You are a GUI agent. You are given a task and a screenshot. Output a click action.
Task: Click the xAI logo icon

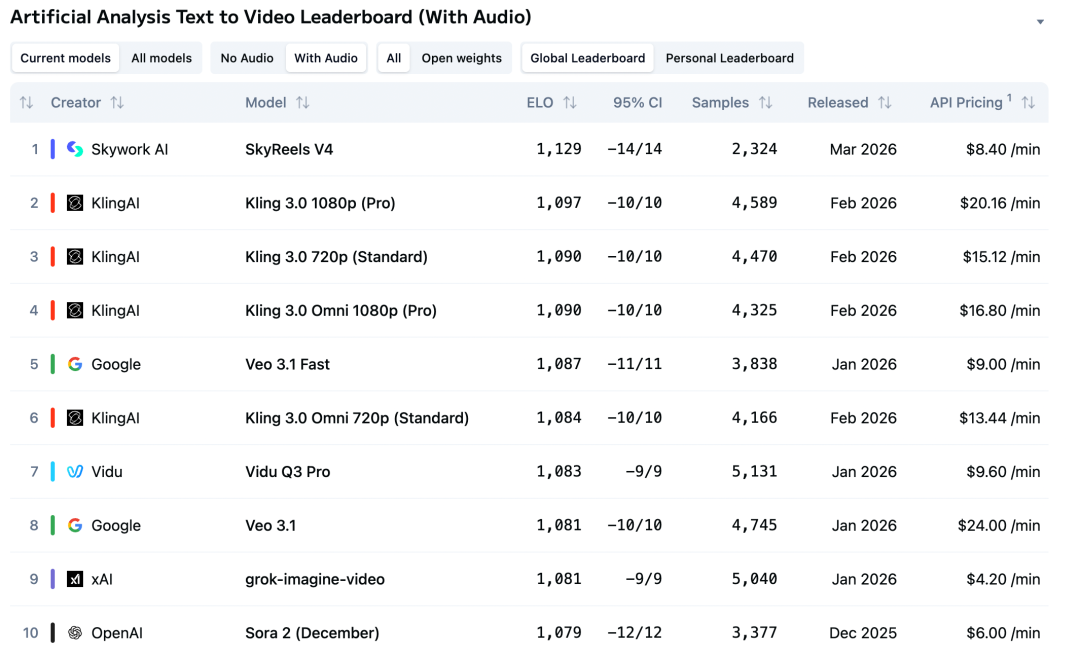(75, 579)
